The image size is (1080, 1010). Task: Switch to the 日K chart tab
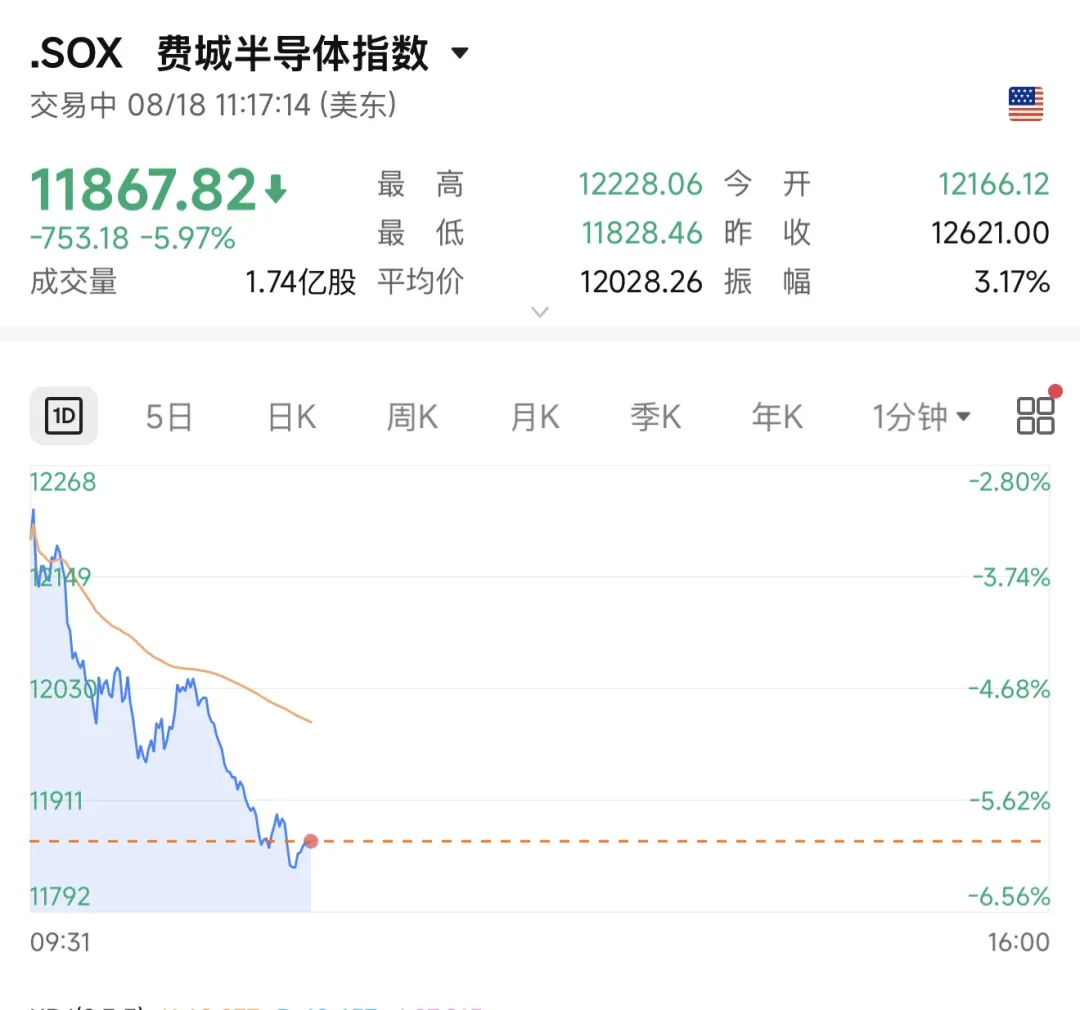pos(291,417)
